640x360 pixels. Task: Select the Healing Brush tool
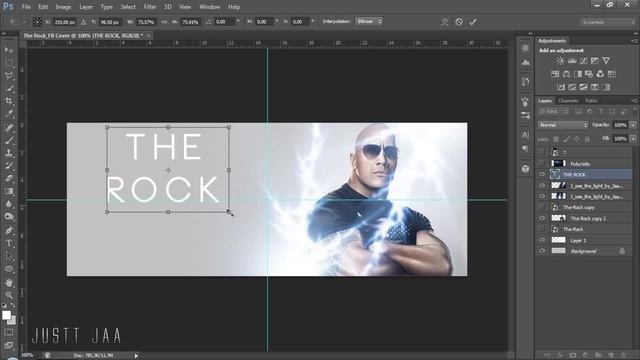click(x=9, y=127)
